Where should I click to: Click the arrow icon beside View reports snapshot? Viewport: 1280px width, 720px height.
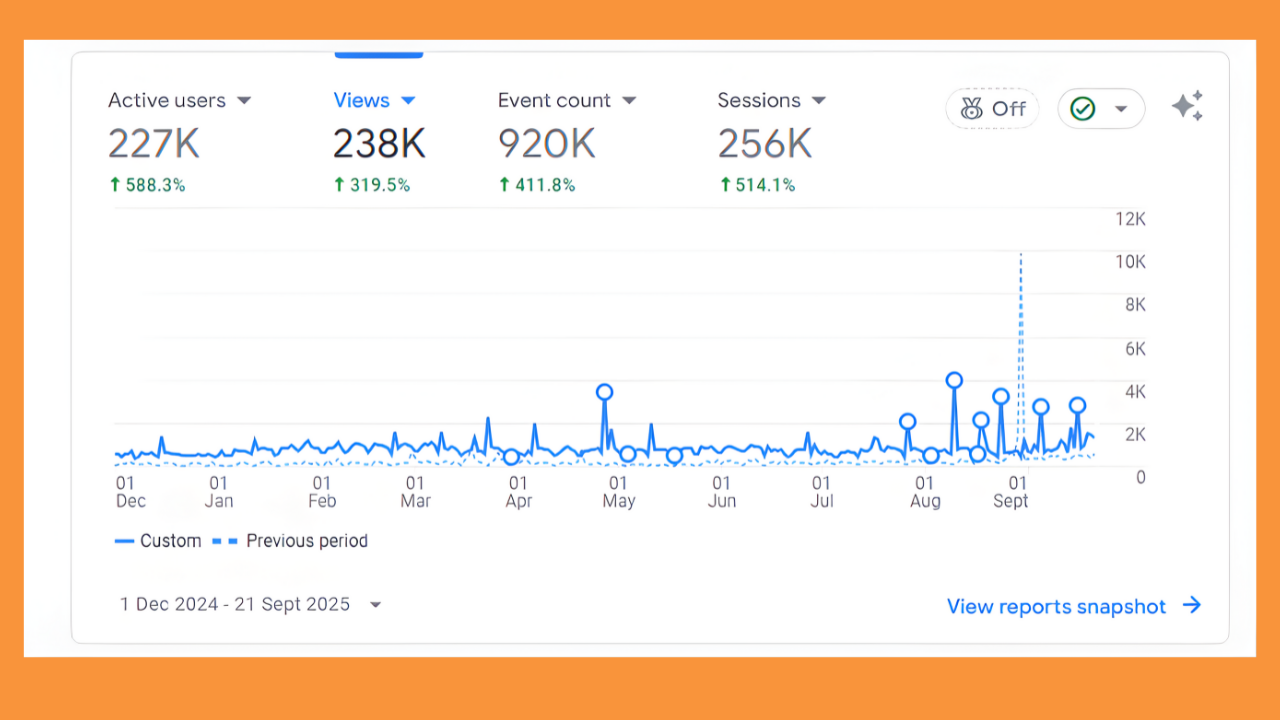[1192, 605]
